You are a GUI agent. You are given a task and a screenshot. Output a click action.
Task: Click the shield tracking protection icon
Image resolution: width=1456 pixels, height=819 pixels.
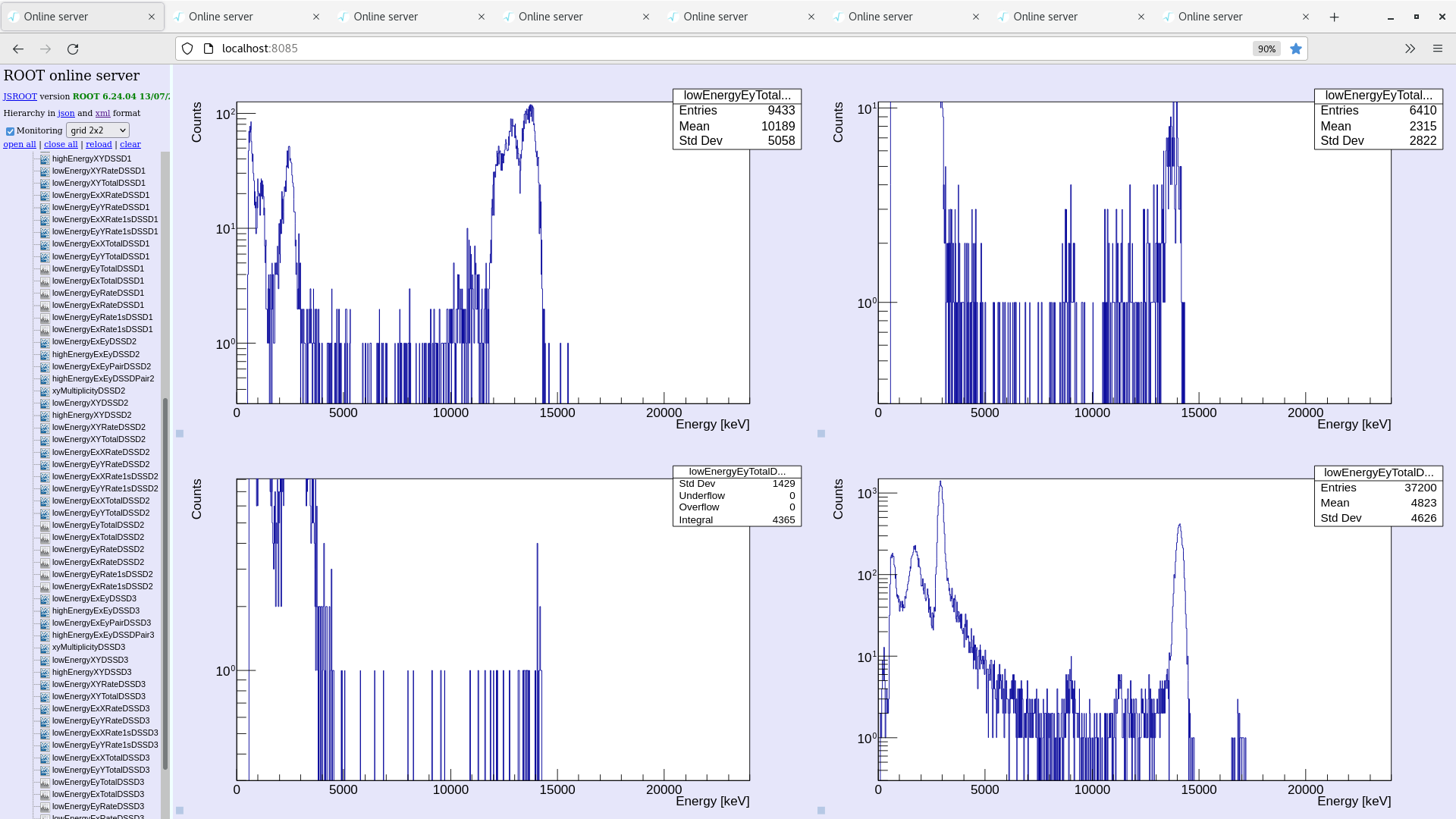[187, 49]
